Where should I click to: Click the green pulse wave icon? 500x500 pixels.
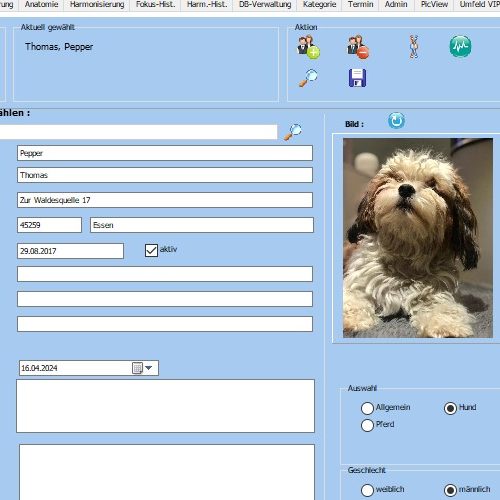(x=460, y=46)
